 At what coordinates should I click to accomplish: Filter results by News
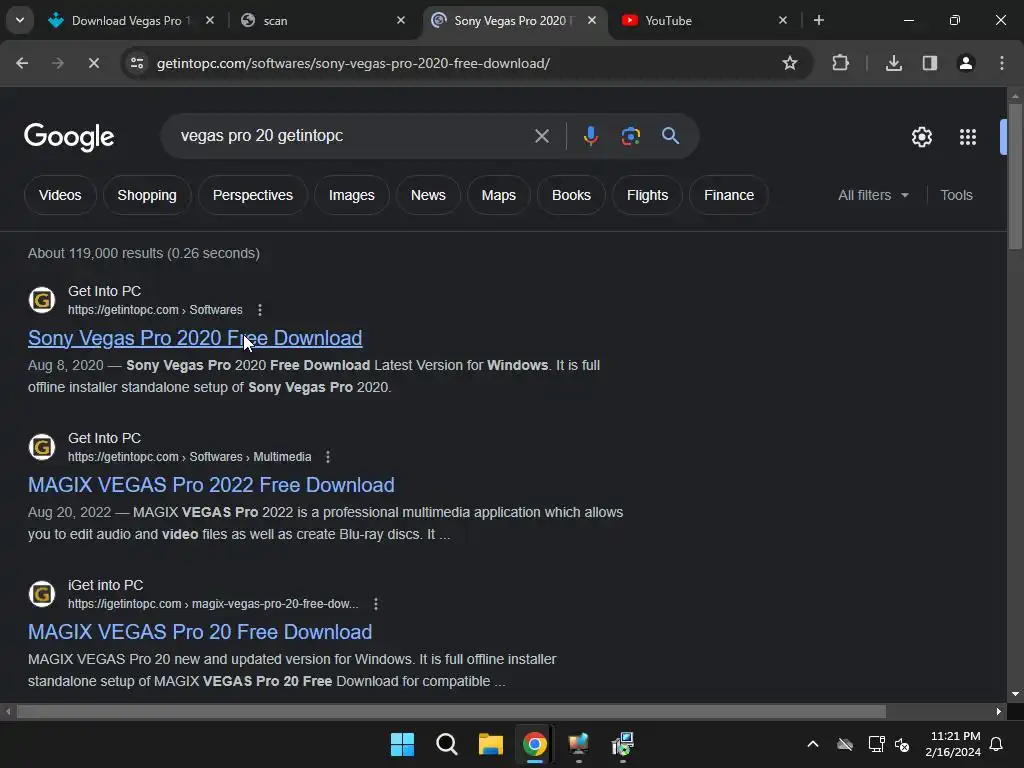(428, 195)
